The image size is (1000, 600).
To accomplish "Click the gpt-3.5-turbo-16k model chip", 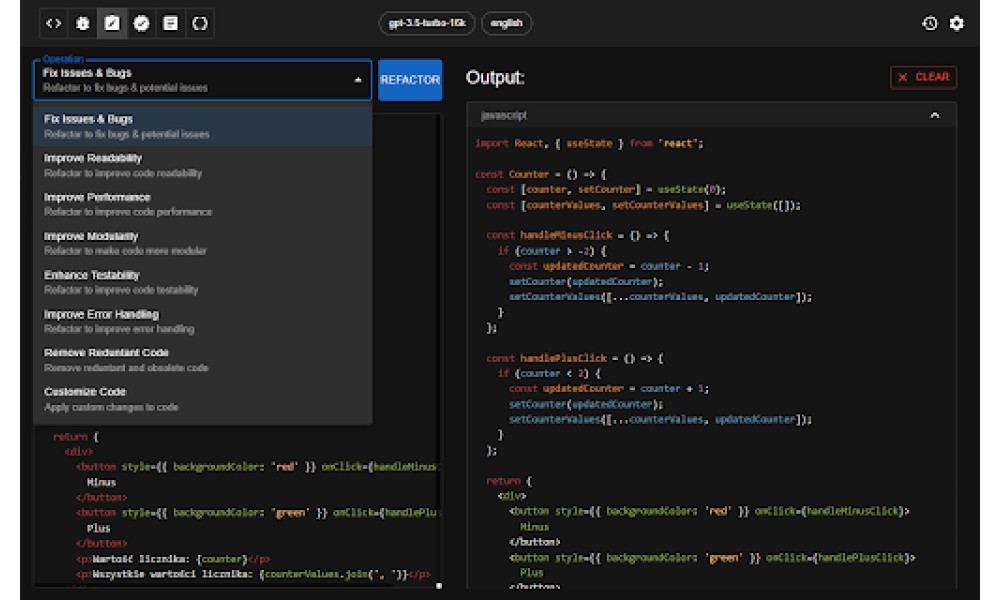I will [427, 24].
